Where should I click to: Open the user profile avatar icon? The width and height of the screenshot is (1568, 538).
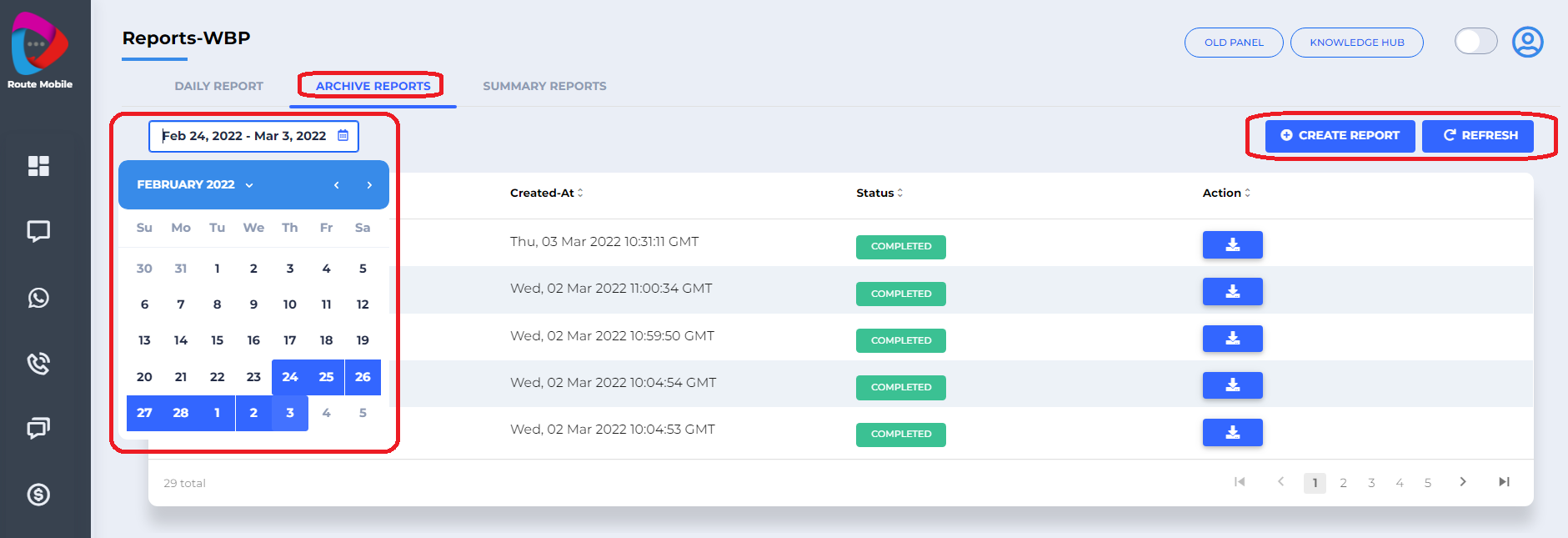pos(1528,42)
